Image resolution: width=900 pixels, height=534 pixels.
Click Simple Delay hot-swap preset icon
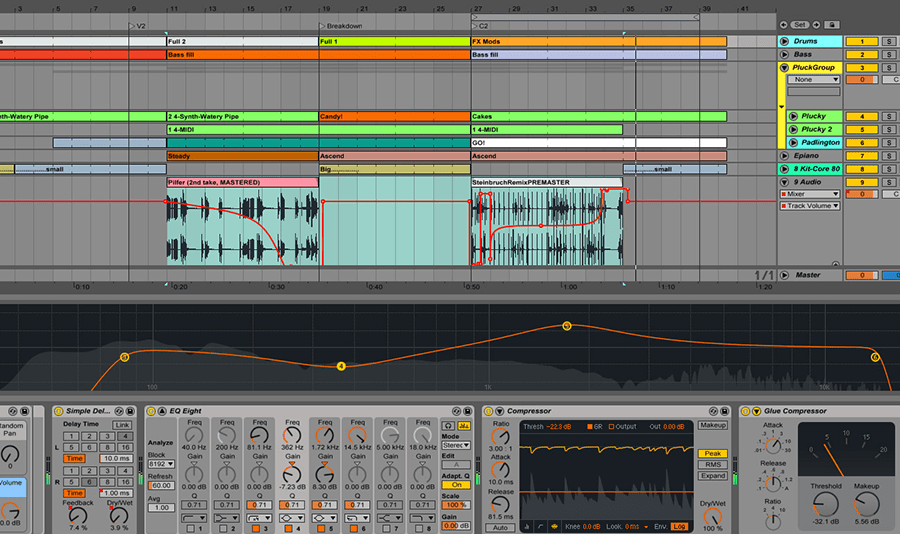[x=119, y=411]
